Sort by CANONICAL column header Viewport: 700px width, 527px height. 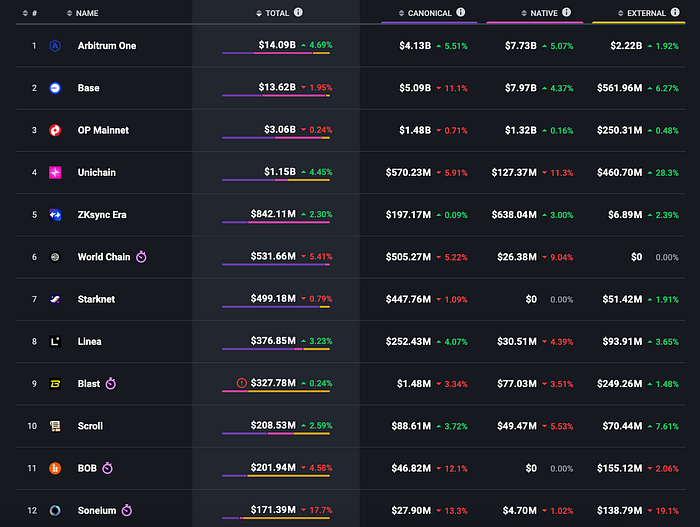[x=425, y=13]
